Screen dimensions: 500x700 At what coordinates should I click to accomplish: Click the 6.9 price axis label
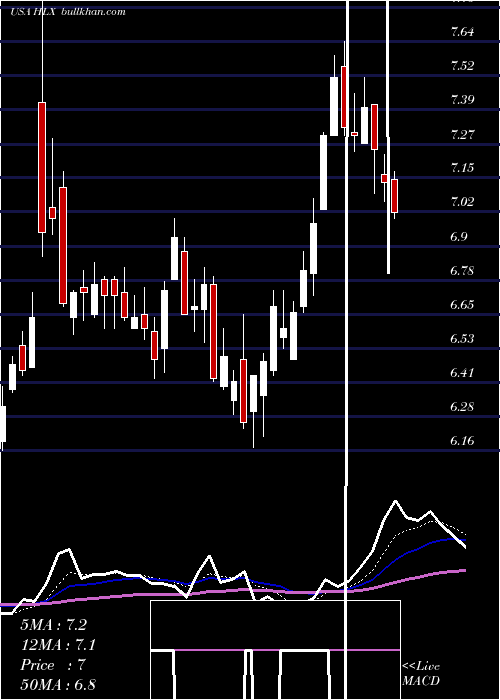pyautogui.click(x=458, y=236)
